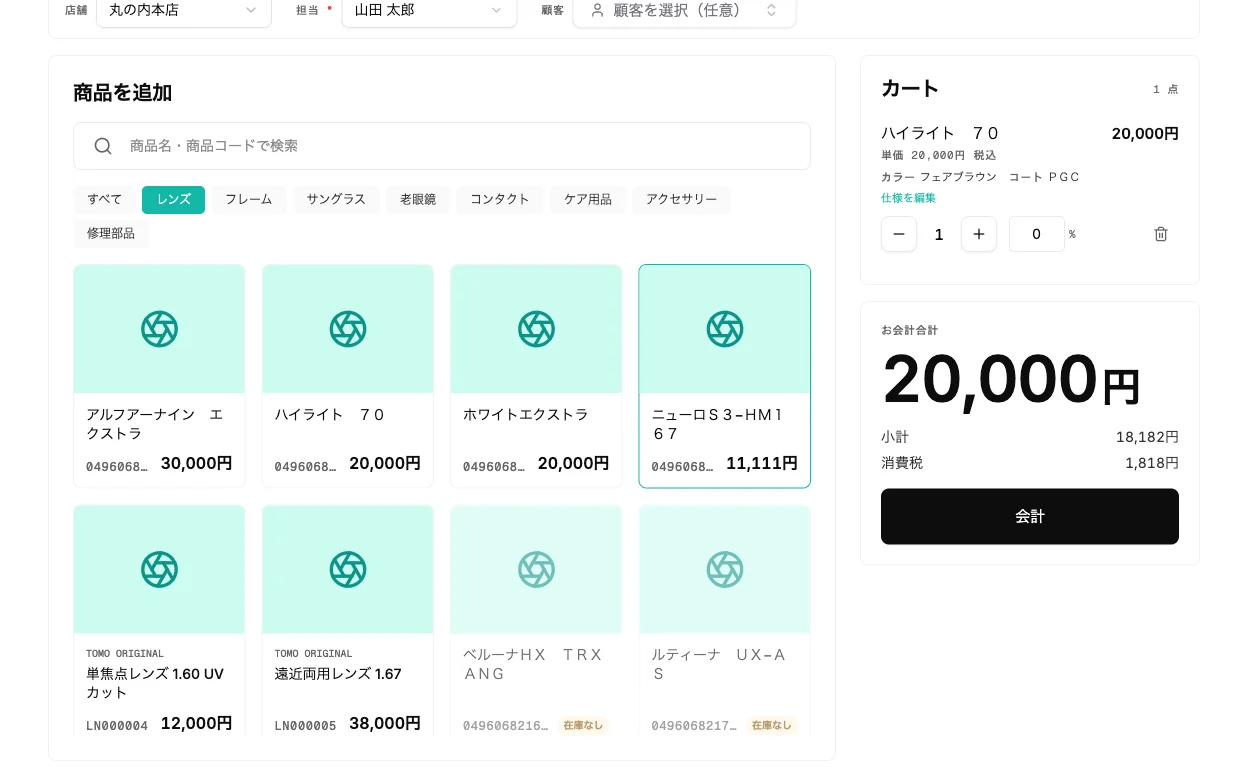
Task: Select the すべて category filter
Action: (x=105, y=200)
